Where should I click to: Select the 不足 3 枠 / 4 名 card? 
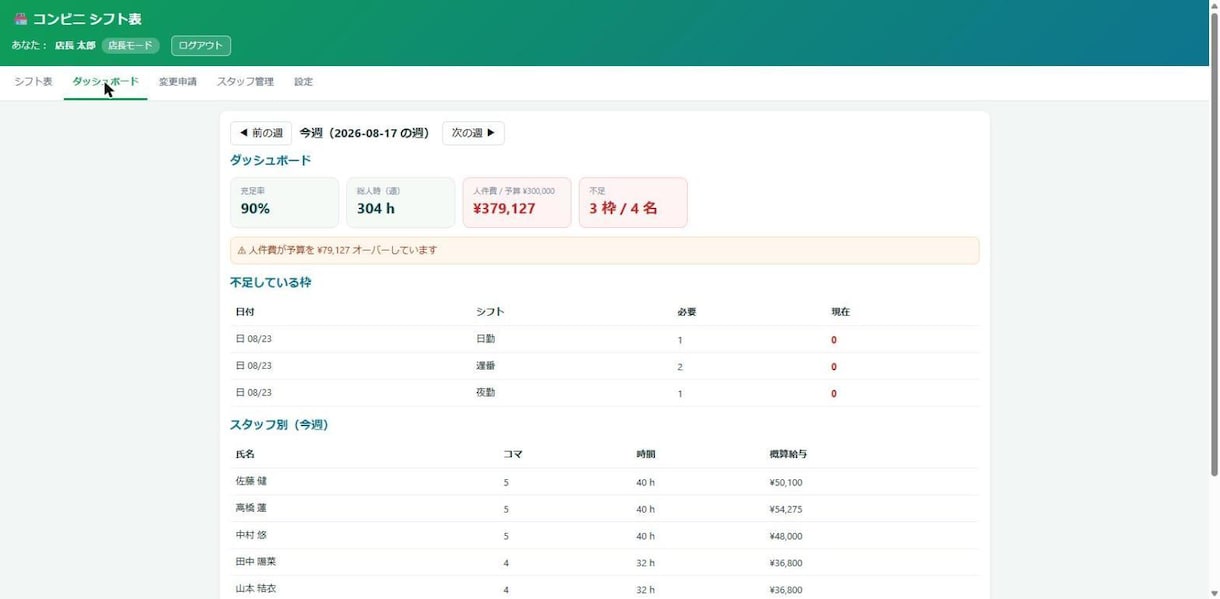pyautogui.click(x=633, y=202)
